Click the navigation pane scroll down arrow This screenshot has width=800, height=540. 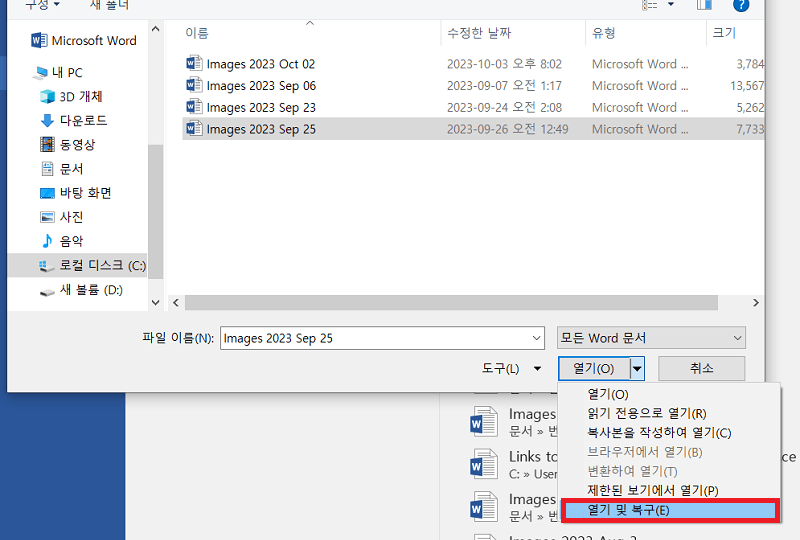tap(156, 303)
